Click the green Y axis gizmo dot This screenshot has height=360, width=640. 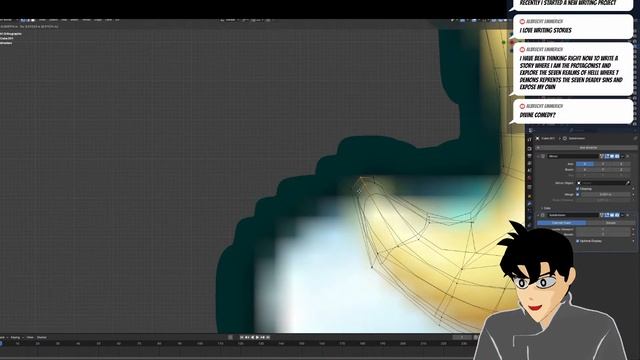504,42
